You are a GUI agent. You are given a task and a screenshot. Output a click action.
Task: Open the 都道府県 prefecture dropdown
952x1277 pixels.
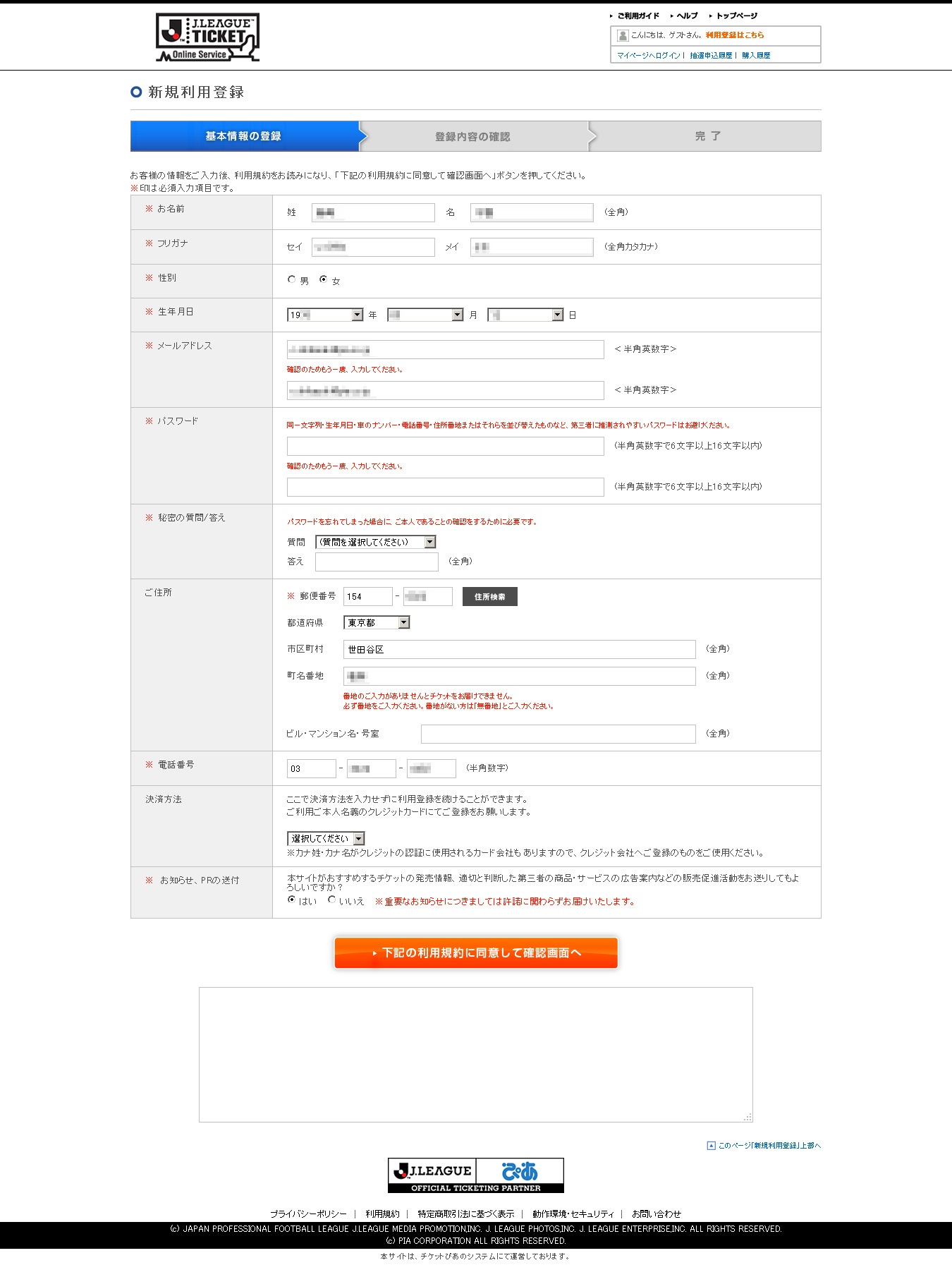(x=377, y=622)
